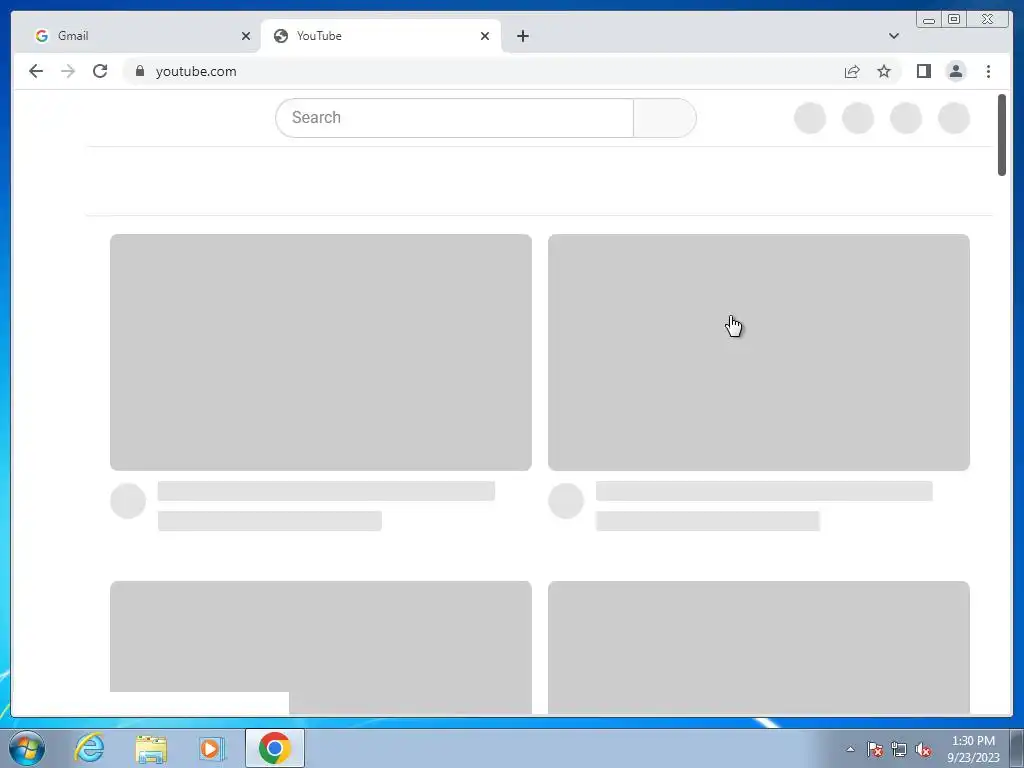1024x768 pixels.
Task: Click the YouTube Search field
Action: tap(455, 118)
